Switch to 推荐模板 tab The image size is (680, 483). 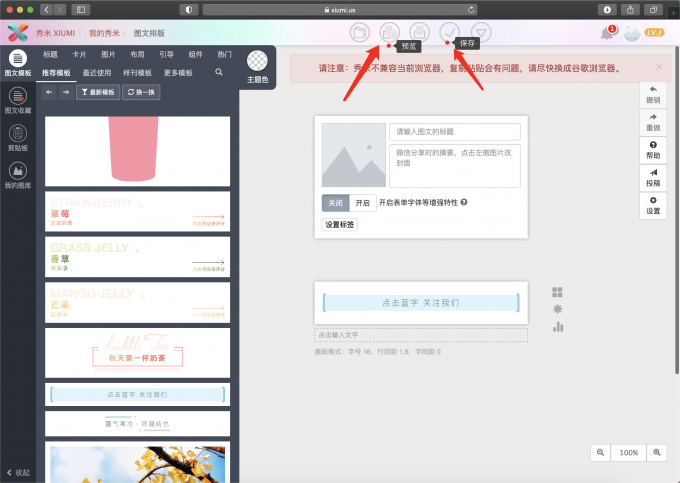[56, 73]
